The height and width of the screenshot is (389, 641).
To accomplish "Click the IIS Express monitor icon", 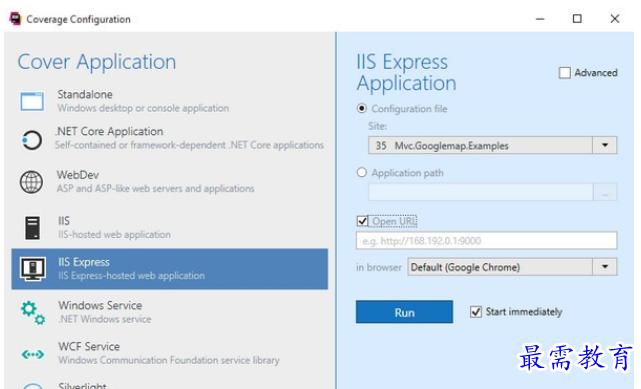I will [33, 269].
